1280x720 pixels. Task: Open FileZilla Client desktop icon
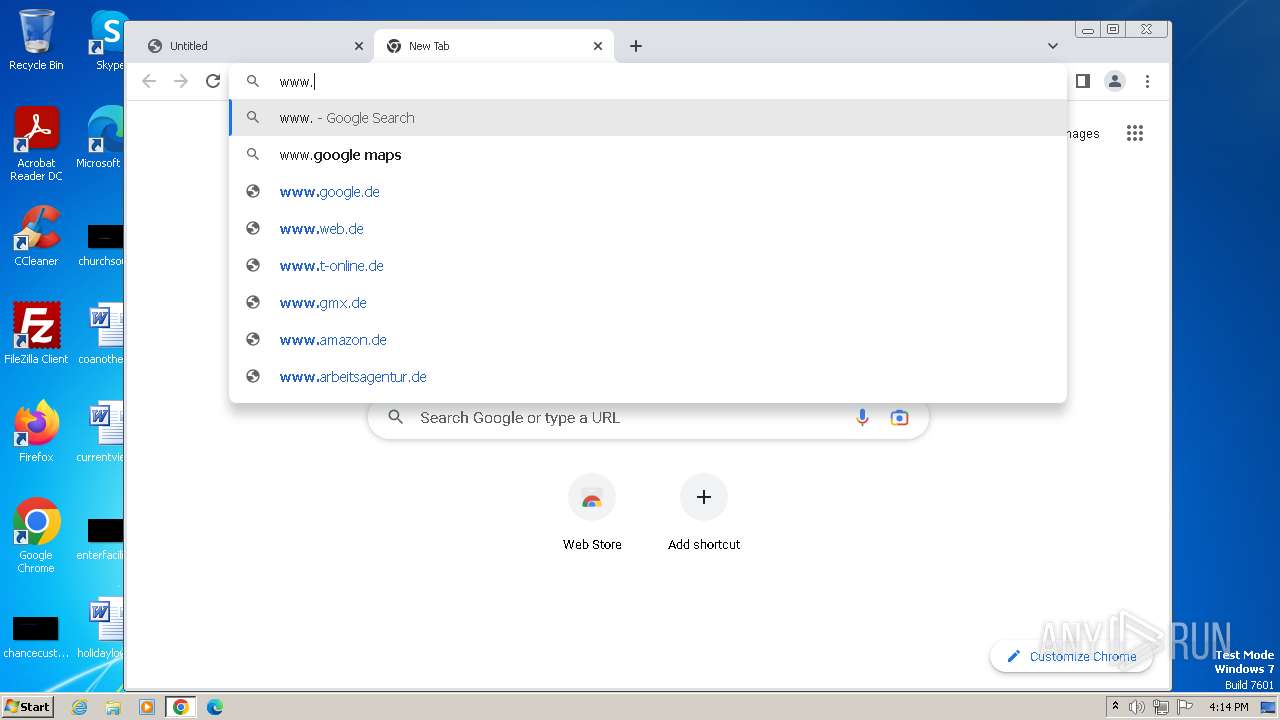[36, 333]
